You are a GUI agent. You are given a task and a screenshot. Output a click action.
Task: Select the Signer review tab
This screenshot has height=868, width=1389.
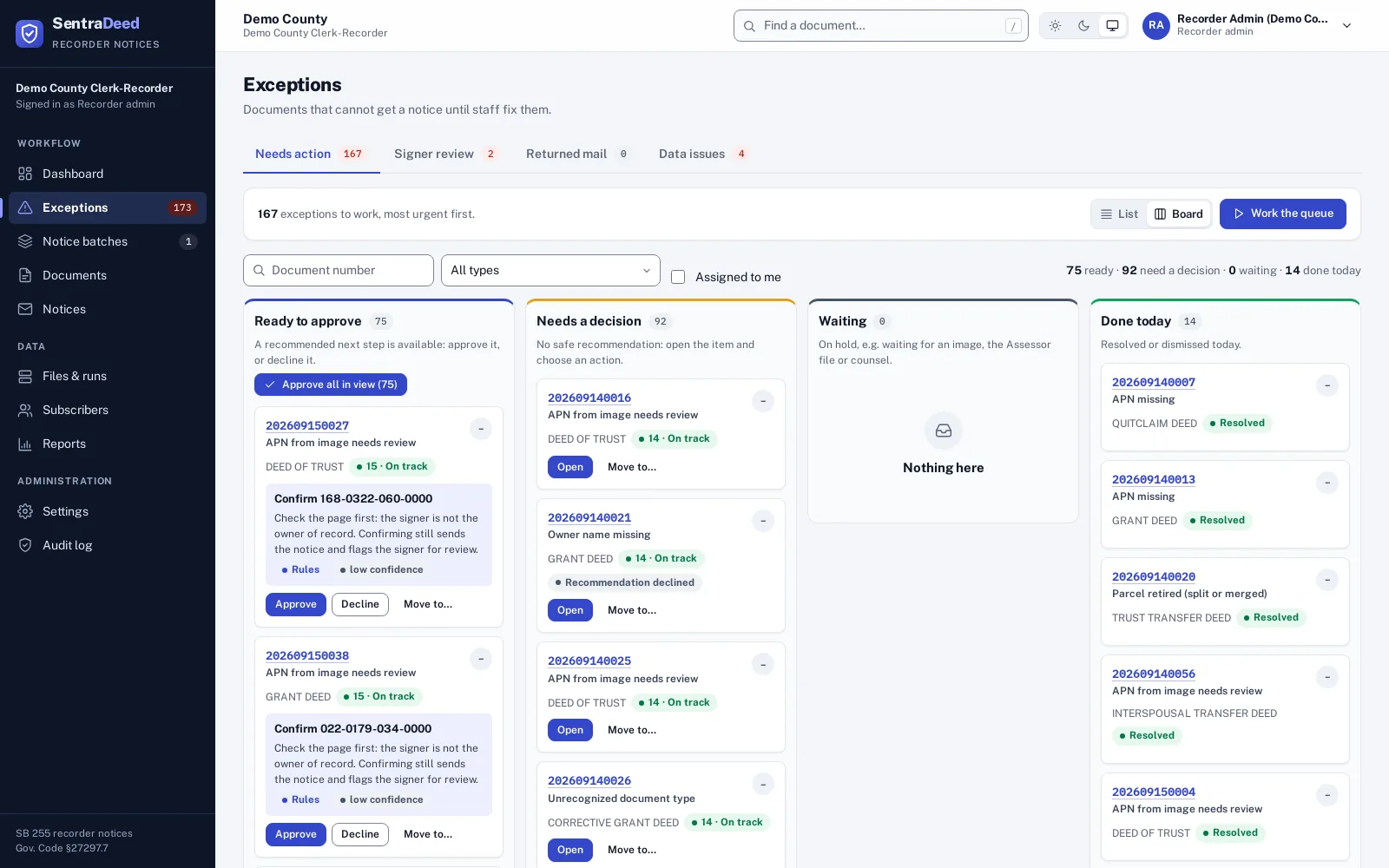point(446,154)
